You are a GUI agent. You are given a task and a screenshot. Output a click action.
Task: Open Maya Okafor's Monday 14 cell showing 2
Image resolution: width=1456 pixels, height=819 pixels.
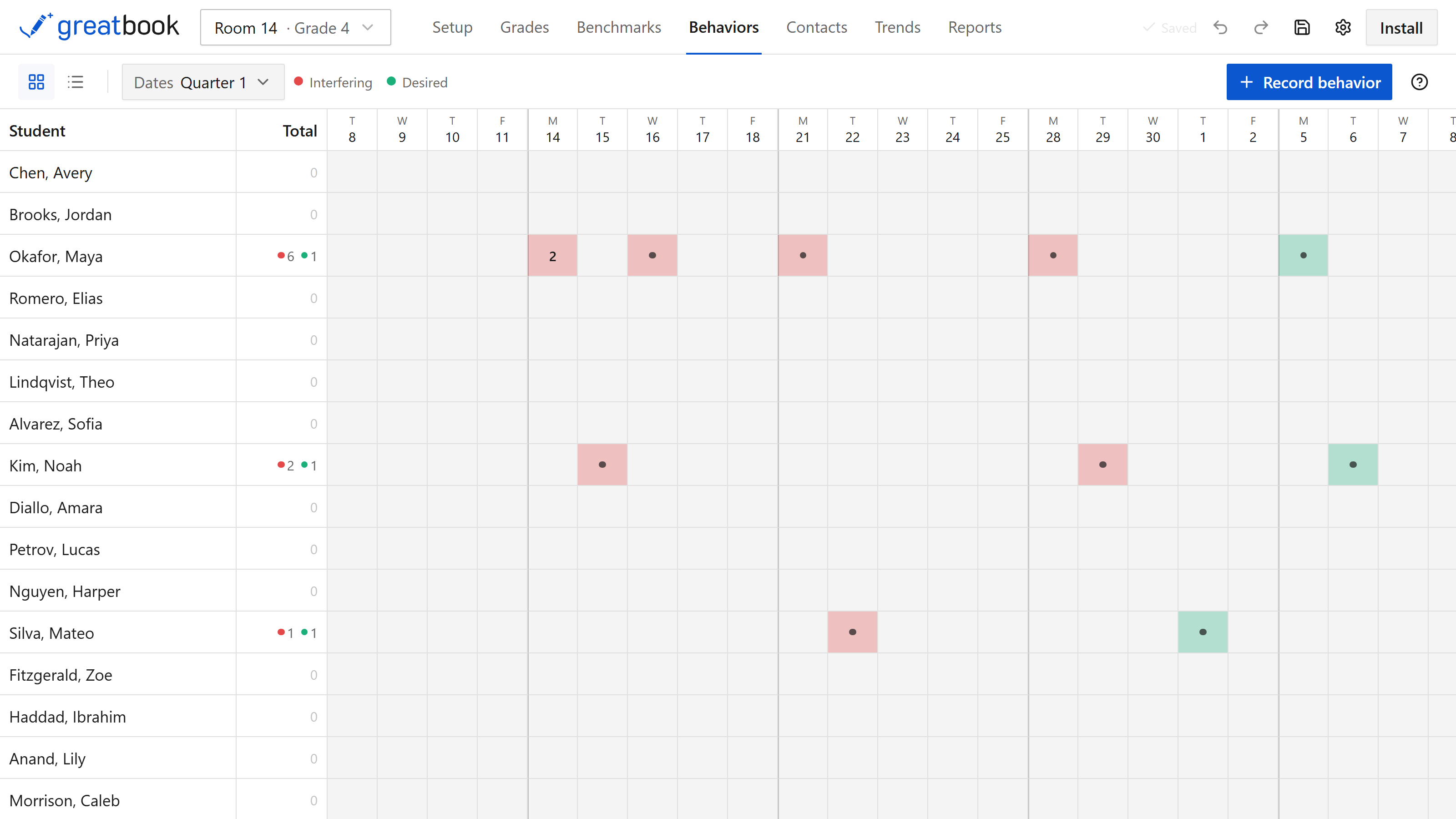point(552,255)
